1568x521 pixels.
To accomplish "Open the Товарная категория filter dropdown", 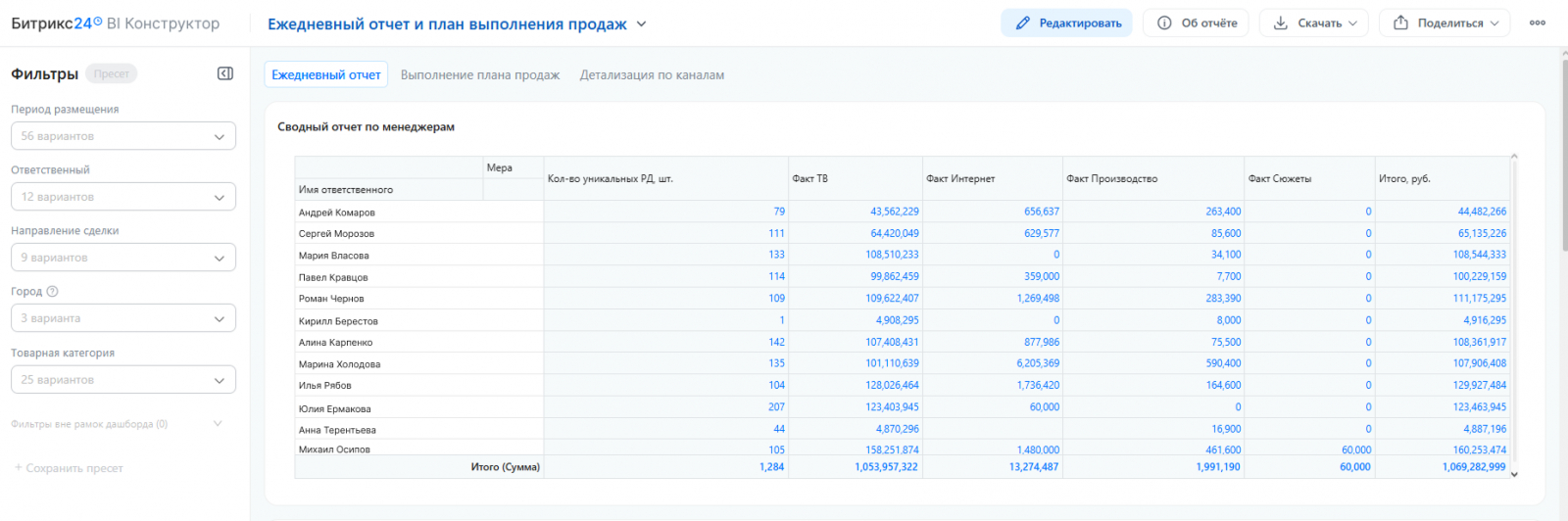I will [x=123, y=380].
